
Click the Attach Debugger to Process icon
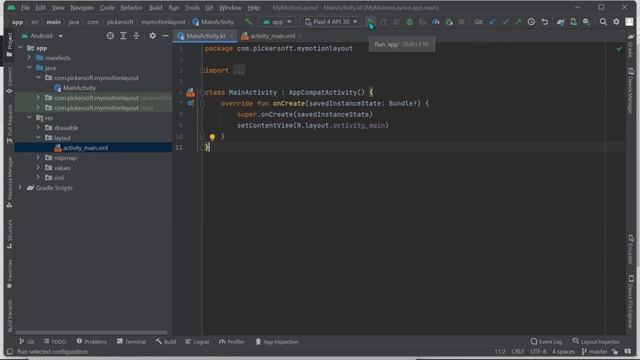[449, 22]
